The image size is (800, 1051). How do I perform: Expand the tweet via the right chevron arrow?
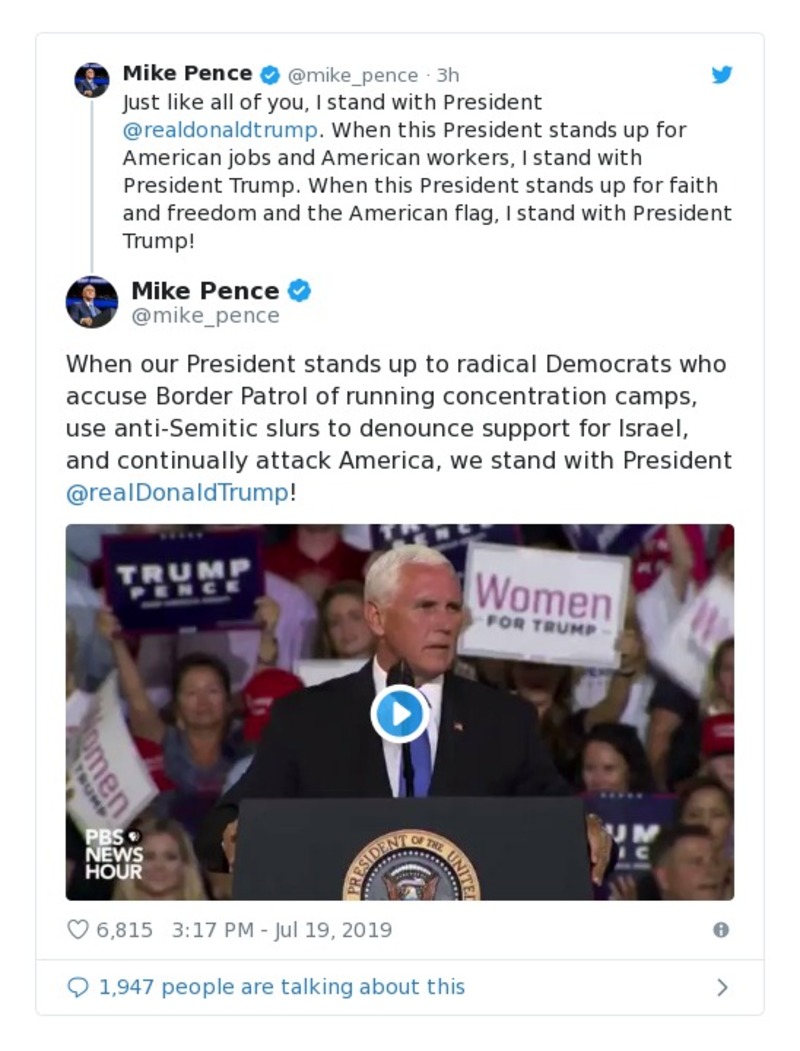coord(723,987)
